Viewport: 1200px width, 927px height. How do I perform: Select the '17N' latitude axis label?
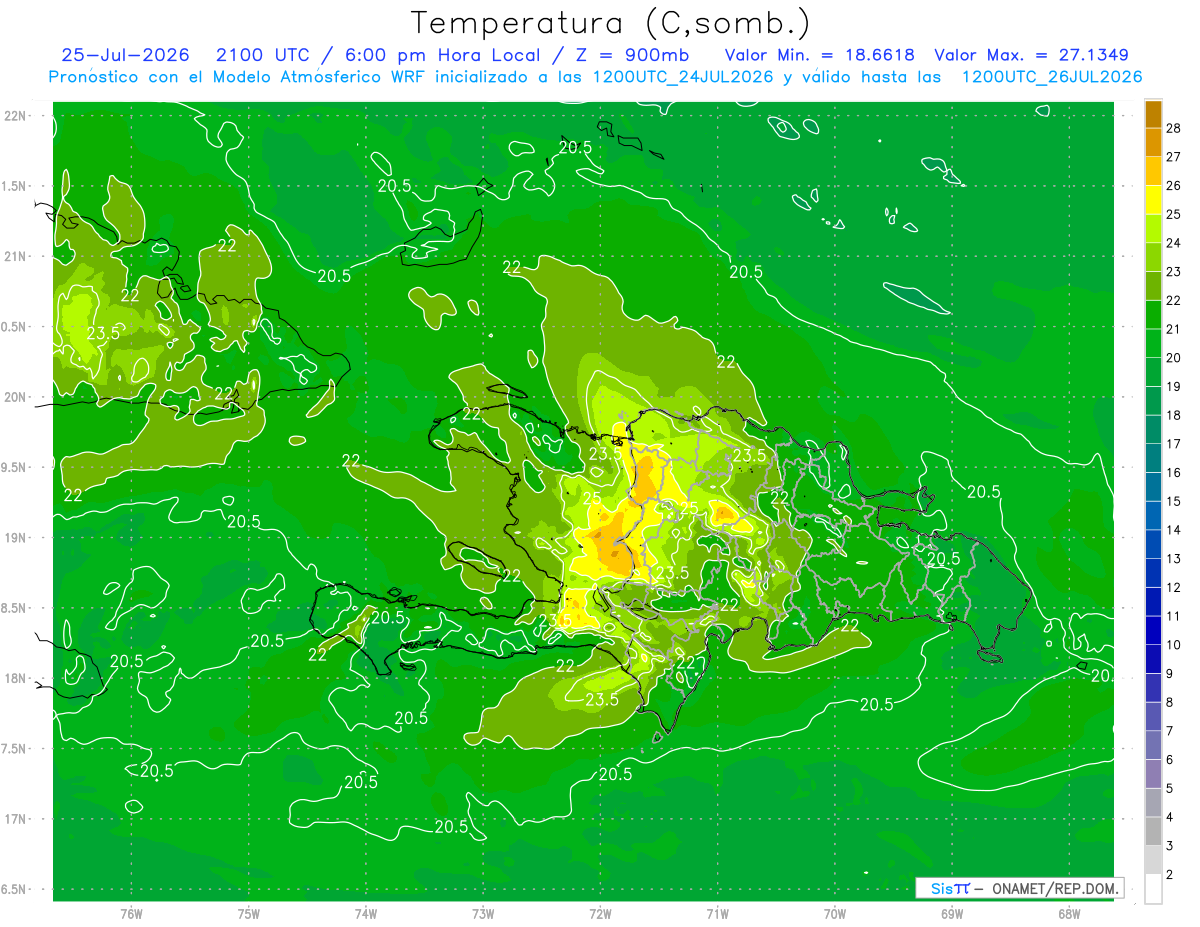click(x=15, y=820)
